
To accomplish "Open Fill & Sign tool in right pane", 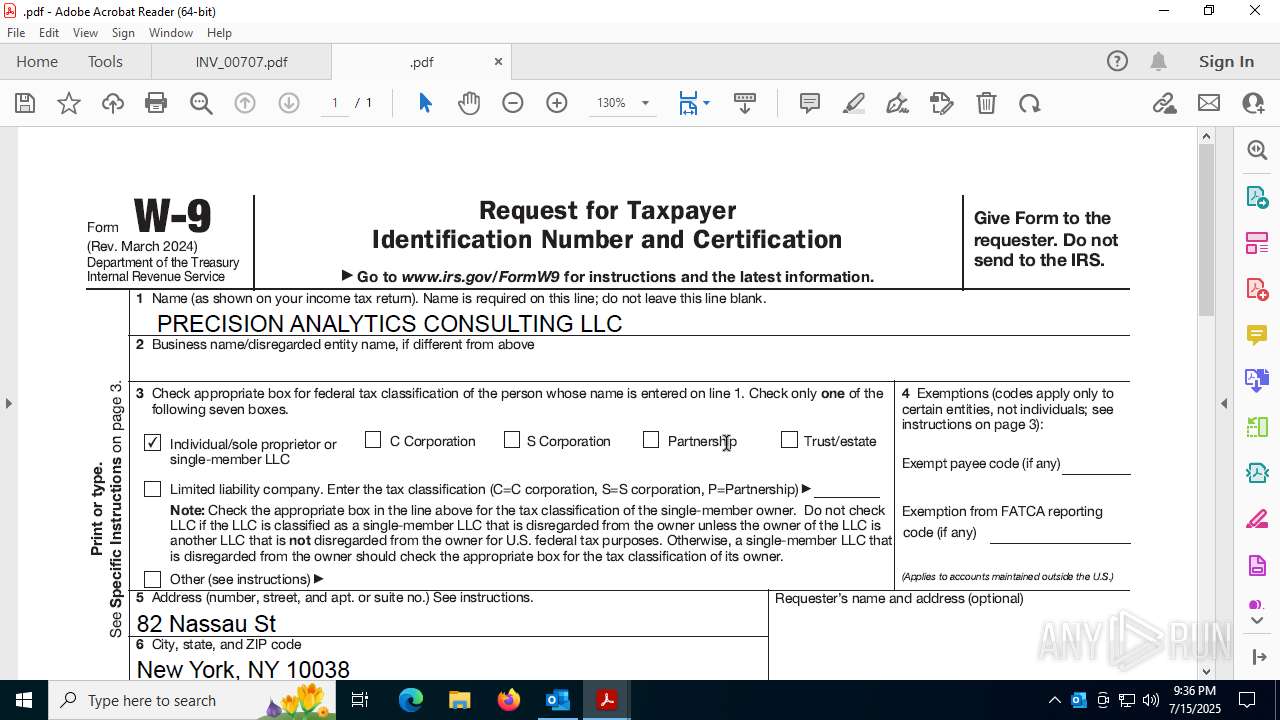I will point(1257,519).
